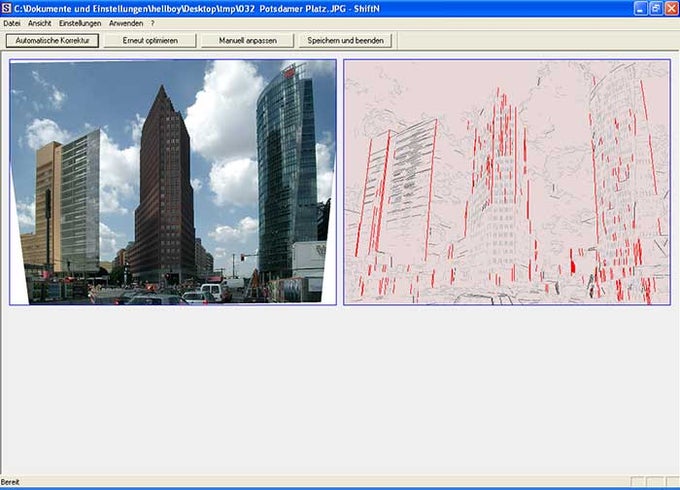The width and height of the screenshot is (680, 490).
Task: Restore down the ShiftN window
Action: pos(656,8)
